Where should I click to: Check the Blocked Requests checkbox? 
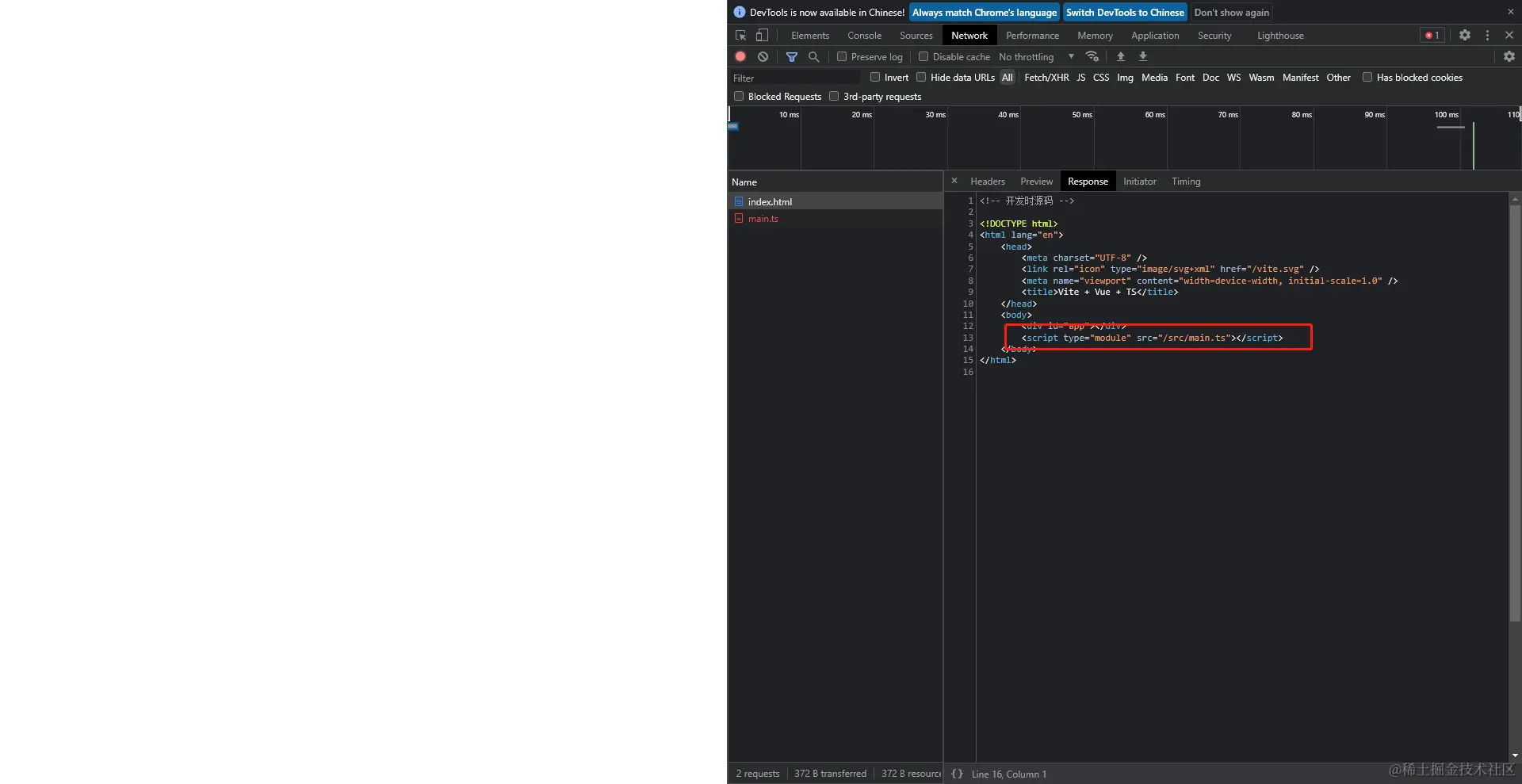click(x=739, y=97)
